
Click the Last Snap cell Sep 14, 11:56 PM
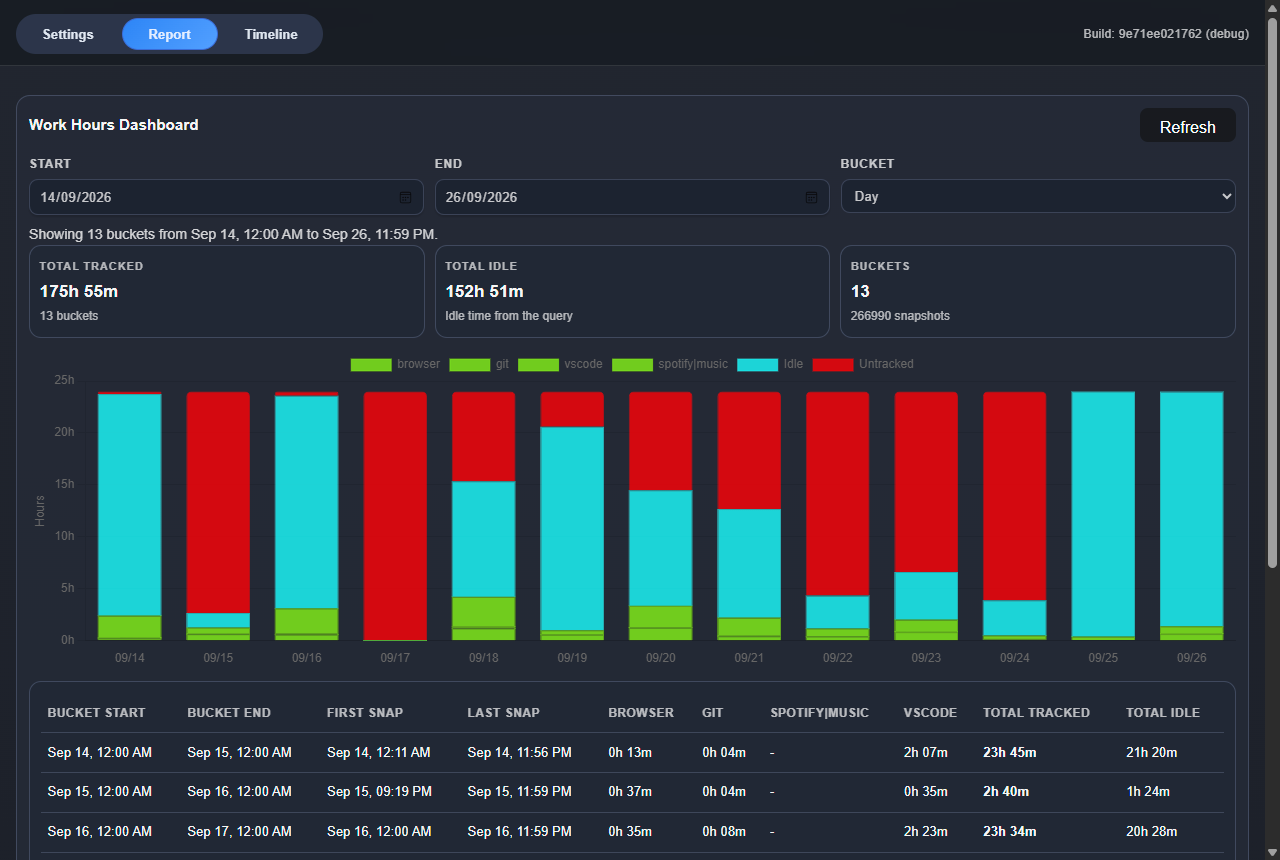(x=519, y=752)
